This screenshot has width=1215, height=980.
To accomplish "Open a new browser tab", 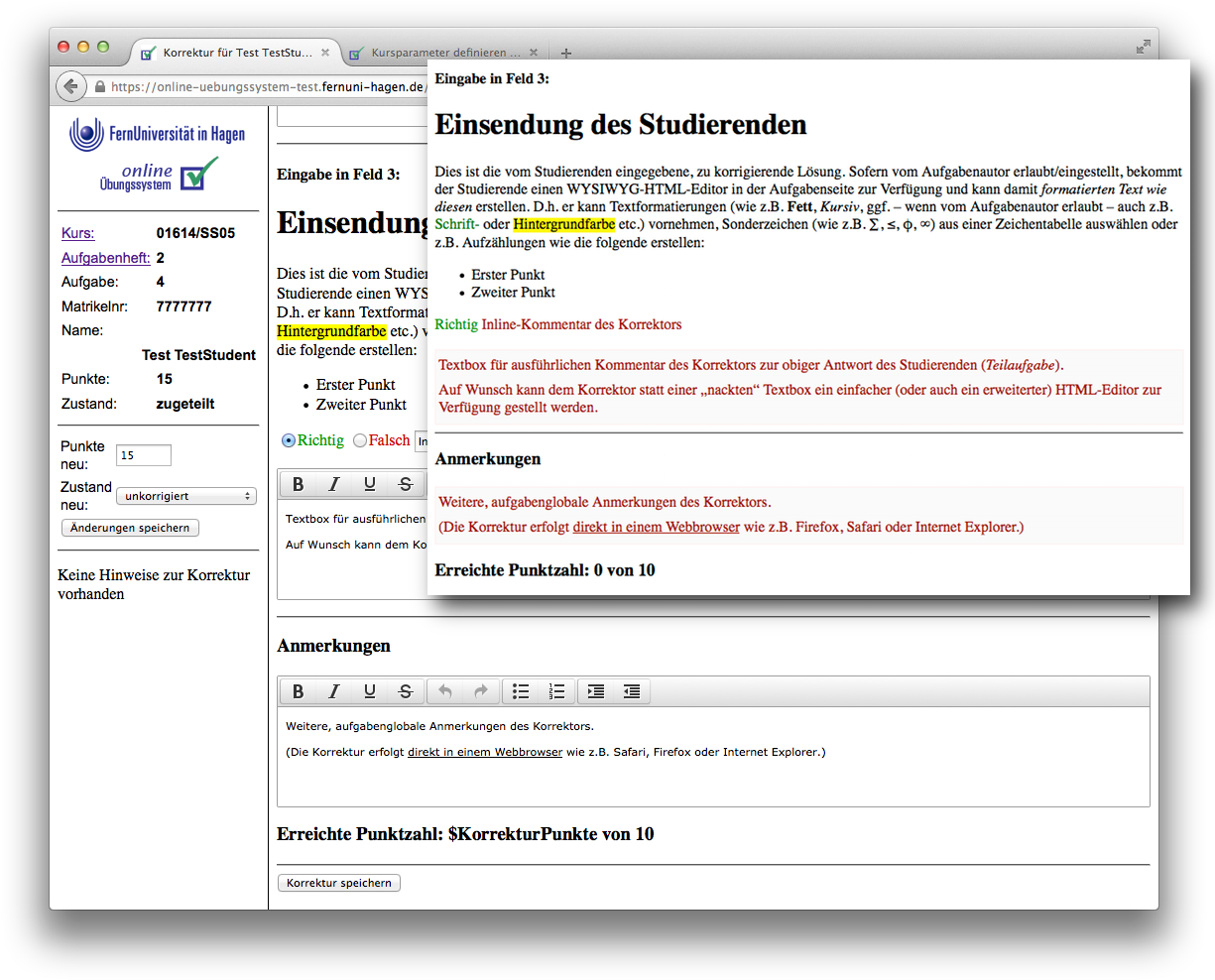I will click(x=566, y=53).
